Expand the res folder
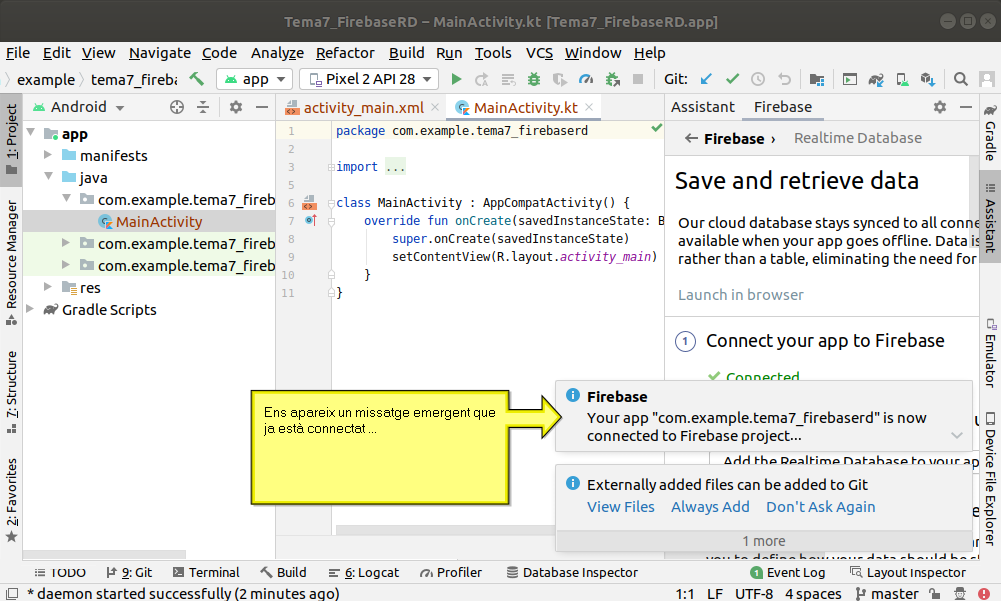 click(48, 287)
